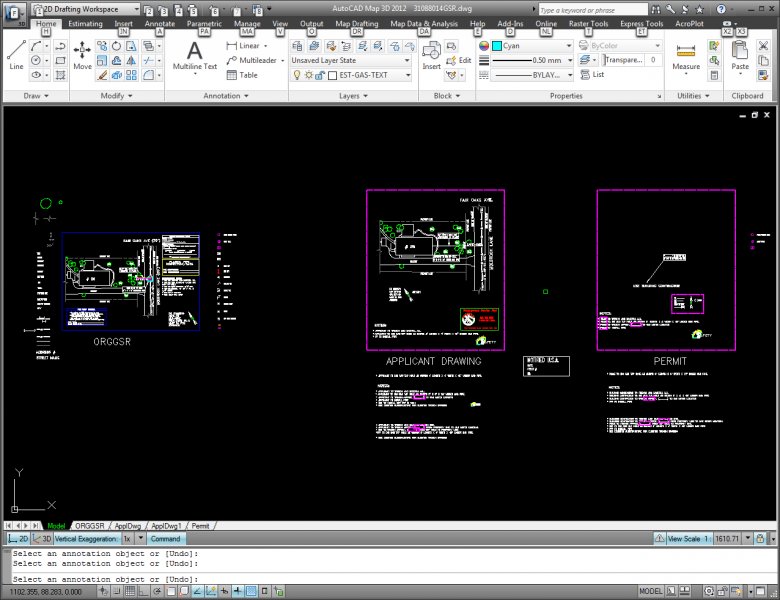Select the Multiline Text tool
This screenshot has width=780, height=600.
tap(195, 55)
